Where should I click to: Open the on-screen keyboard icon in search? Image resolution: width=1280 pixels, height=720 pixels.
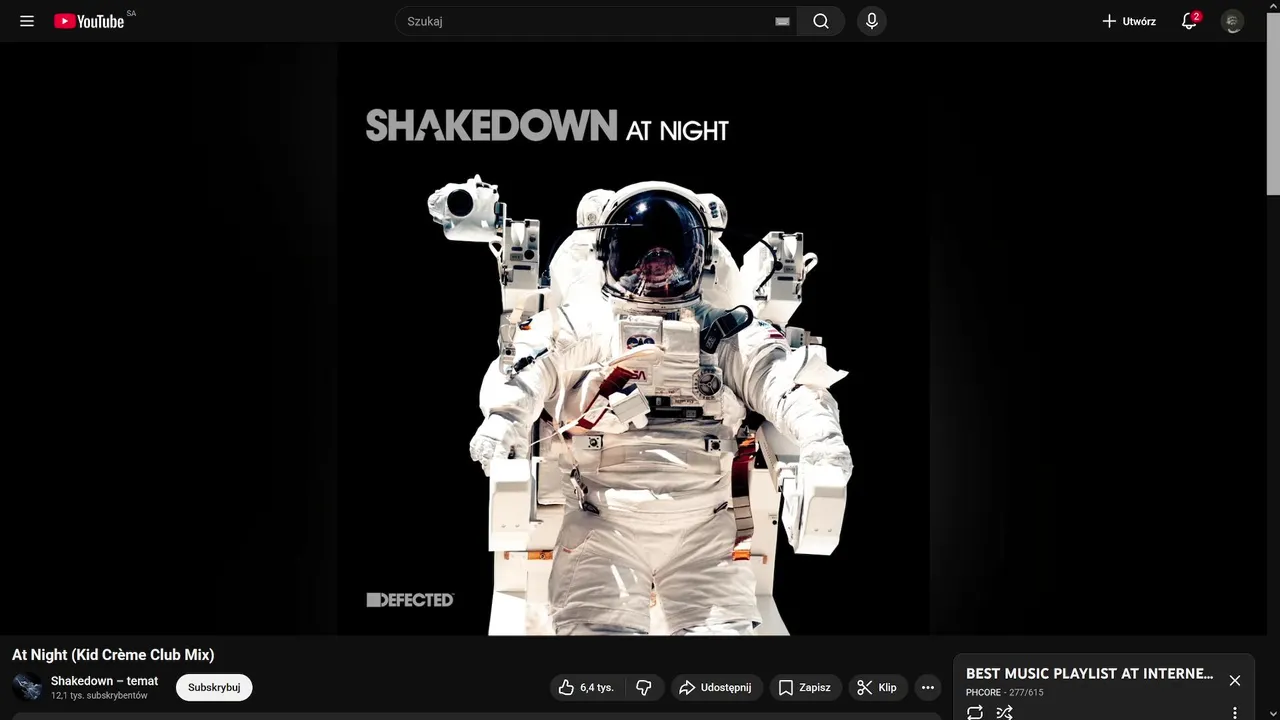pos(782,21)
